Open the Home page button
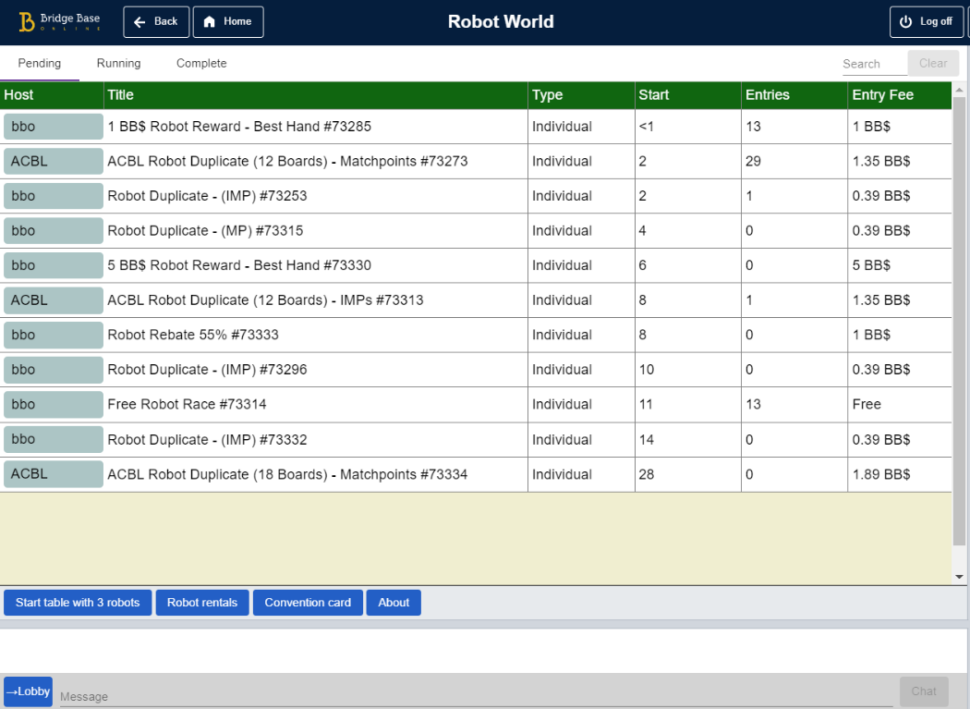 [x=228, y=22]
